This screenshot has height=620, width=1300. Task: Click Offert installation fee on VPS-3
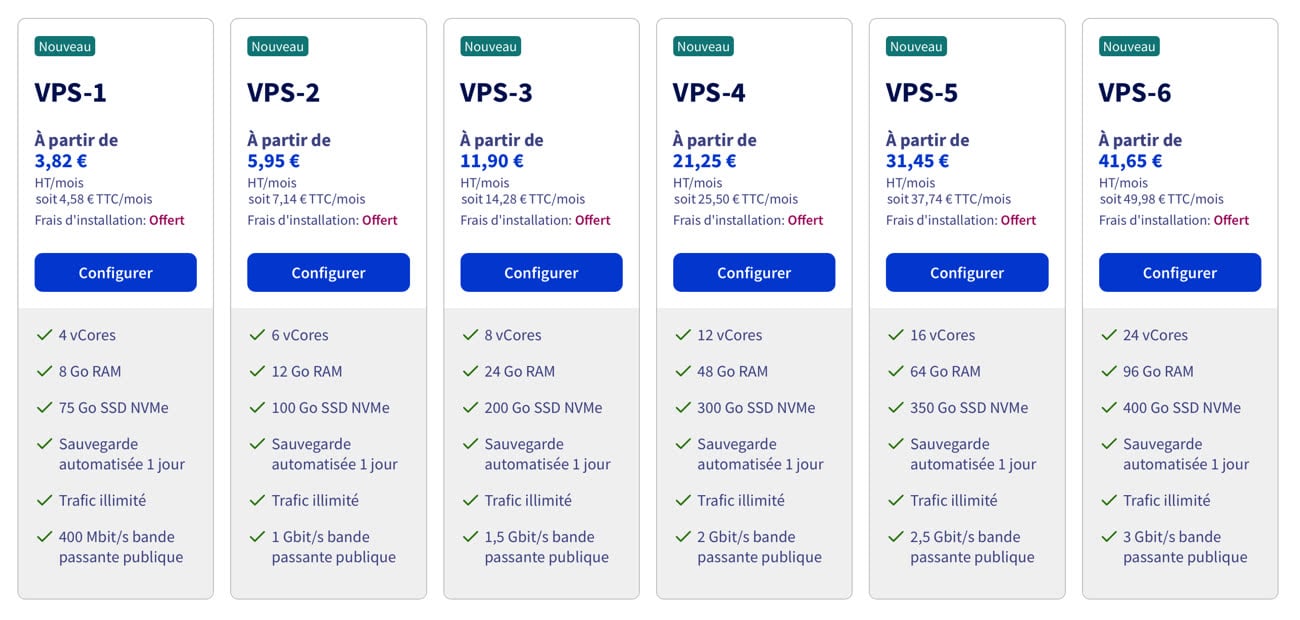pyautogui.click(x=592, y=220)
